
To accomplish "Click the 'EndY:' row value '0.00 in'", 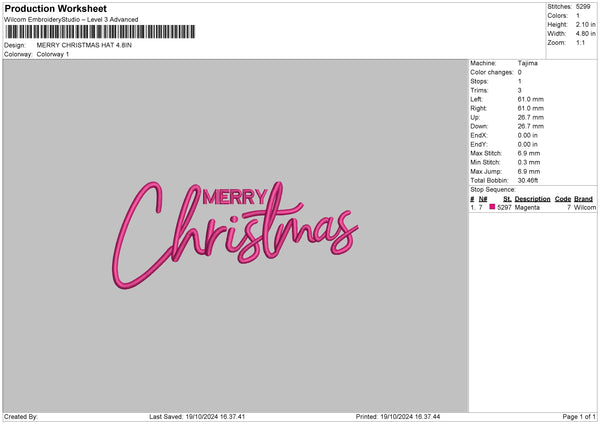I will tap(528, 145).
